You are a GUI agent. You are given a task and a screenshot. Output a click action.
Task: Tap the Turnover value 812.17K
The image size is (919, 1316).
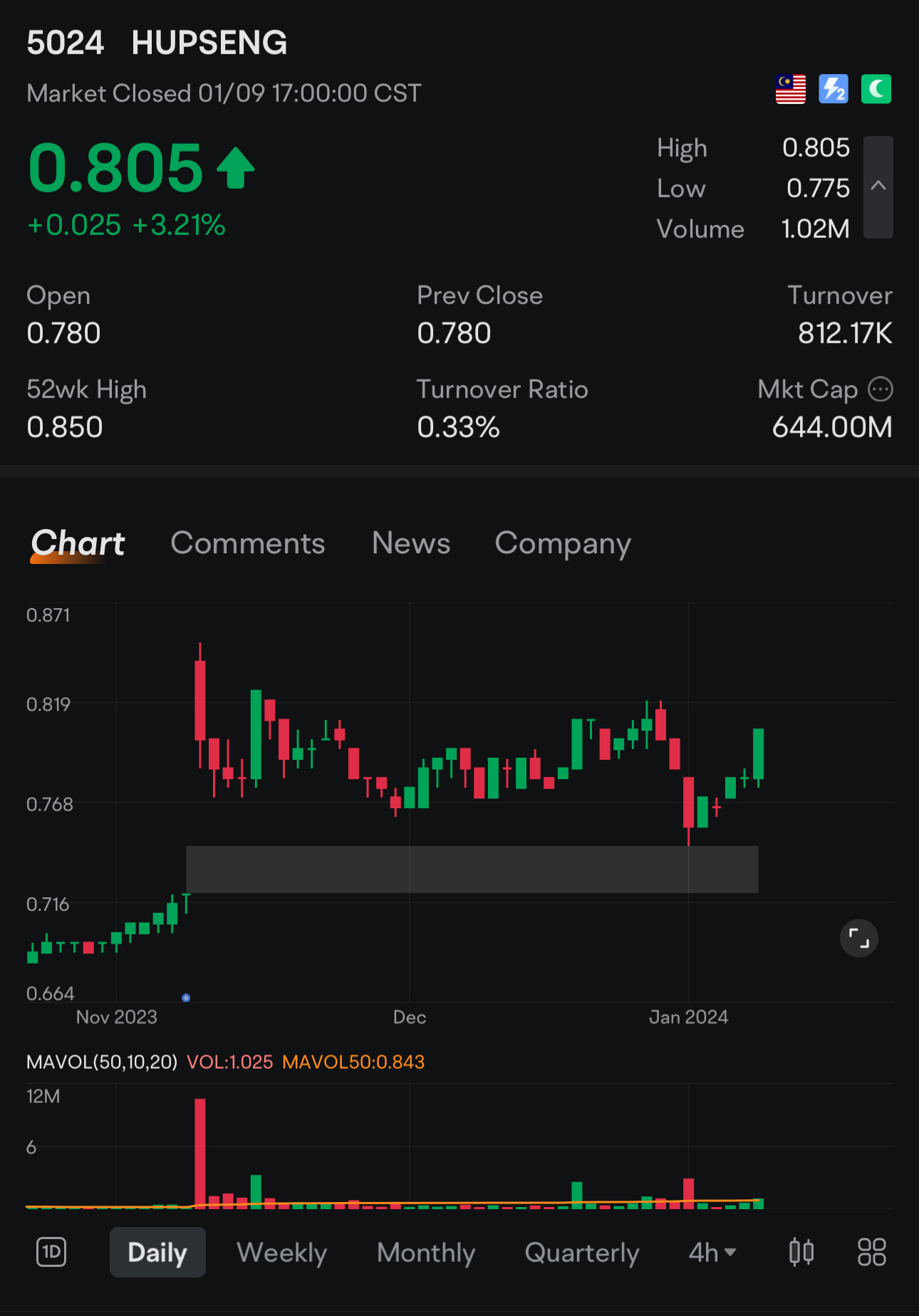(x=845, y=333)
